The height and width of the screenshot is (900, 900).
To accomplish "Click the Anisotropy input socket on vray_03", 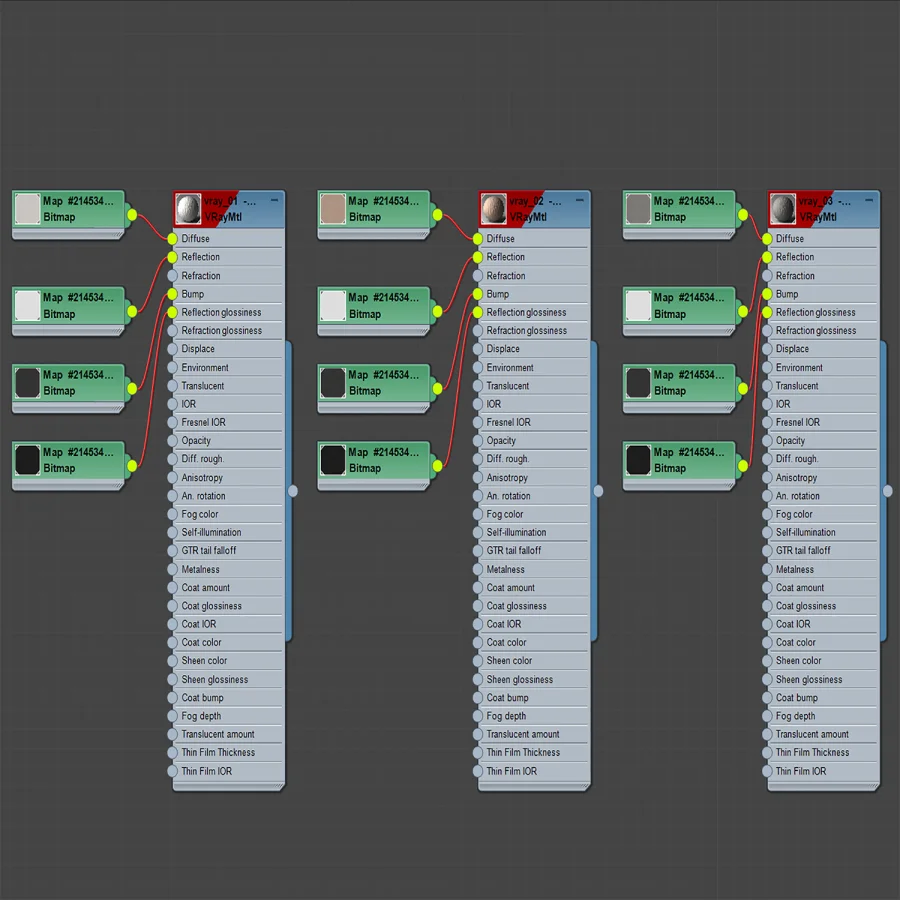I will coord(767,477).
